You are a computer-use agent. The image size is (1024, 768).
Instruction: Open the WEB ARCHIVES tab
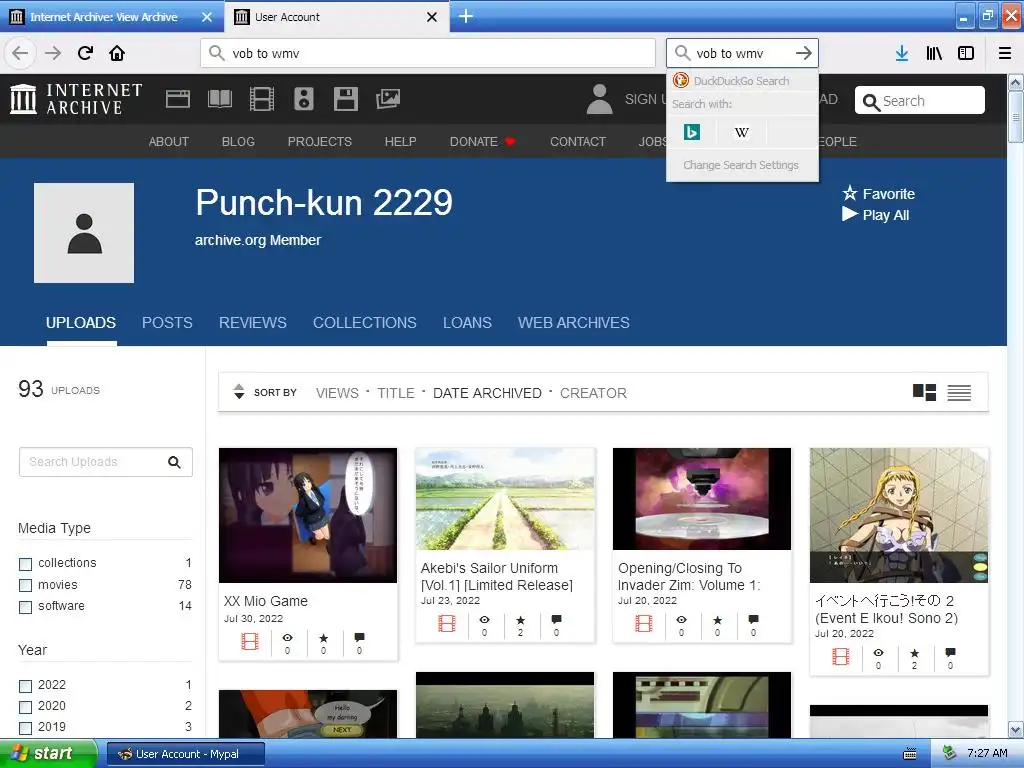pos(573,323)
